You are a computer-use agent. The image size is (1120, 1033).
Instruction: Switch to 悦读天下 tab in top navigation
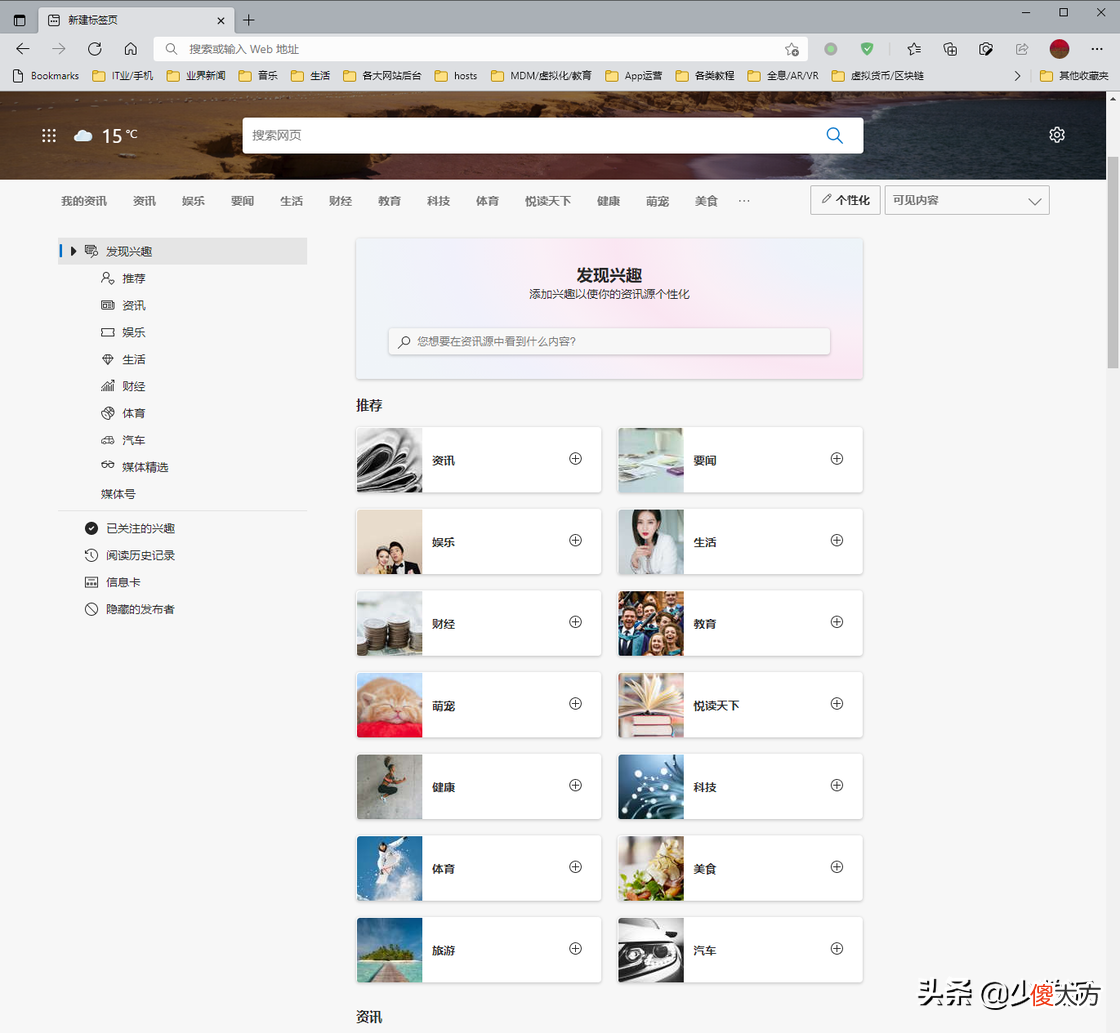(548, 201)
